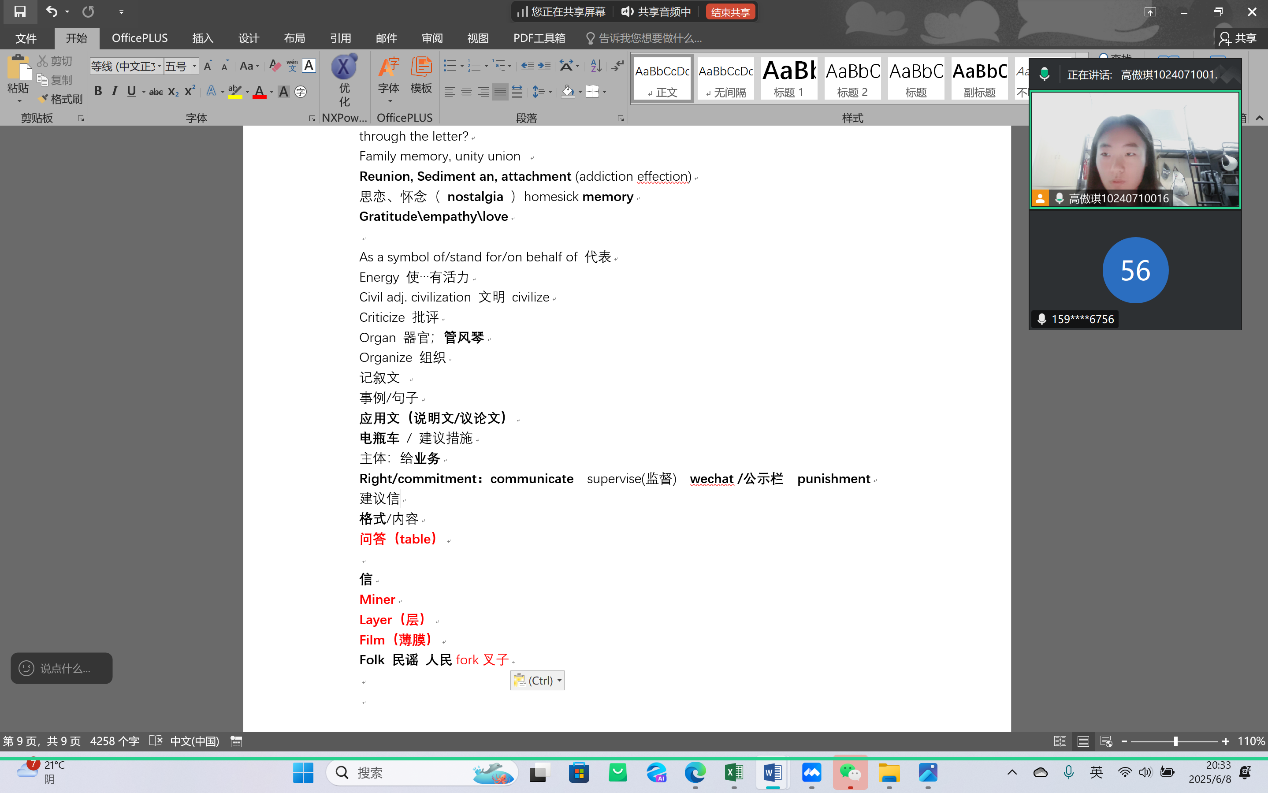The image size is (1268, 793).
Task: Click the OfficePLUS 模板 icon
Action: (x=421, y=76)
